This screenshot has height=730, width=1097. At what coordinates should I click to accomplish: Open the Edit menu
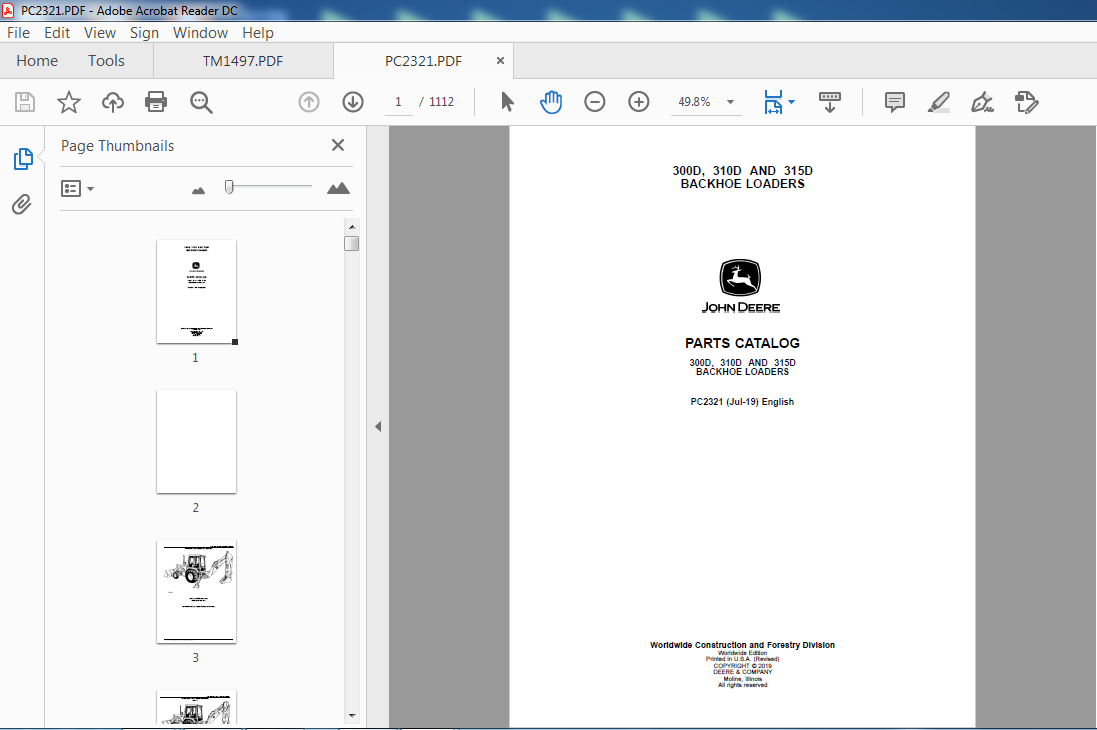[x=57, y=33]
